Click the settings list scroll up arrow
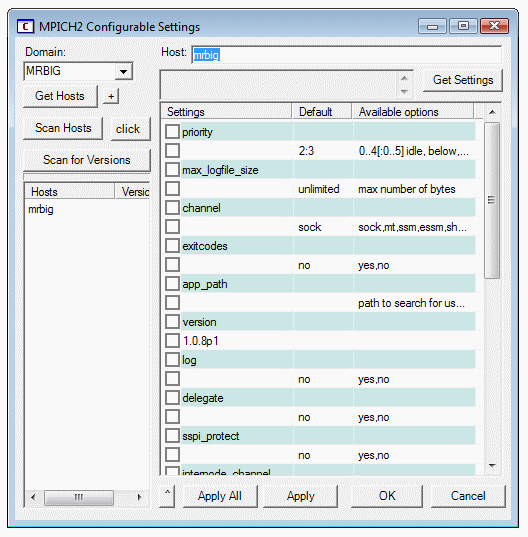Image resolution: width=528 pixels, height=537 pixels. (492, 112)
